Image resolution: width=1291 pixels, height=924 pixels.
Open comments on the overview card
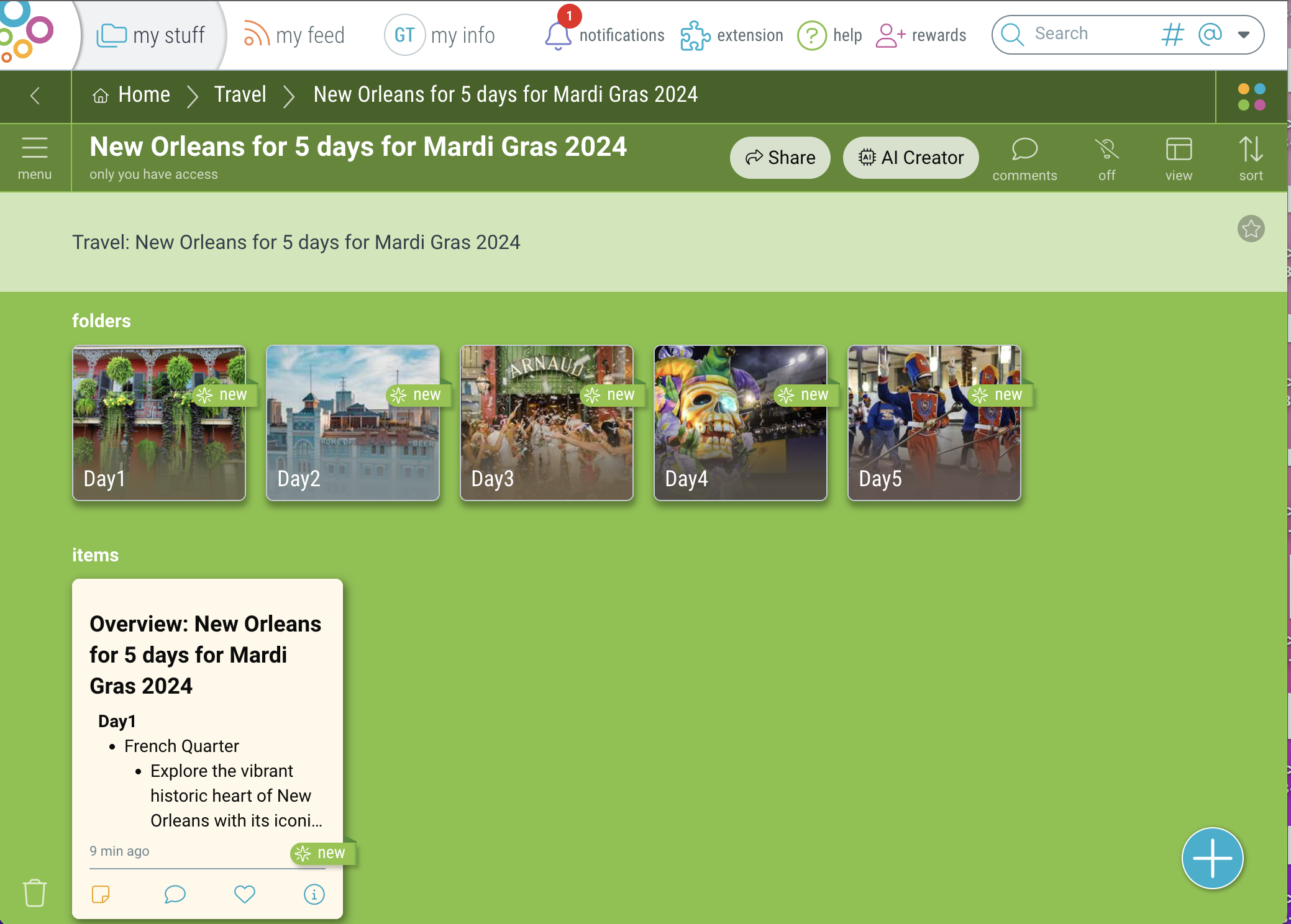(x=175, y=894)
